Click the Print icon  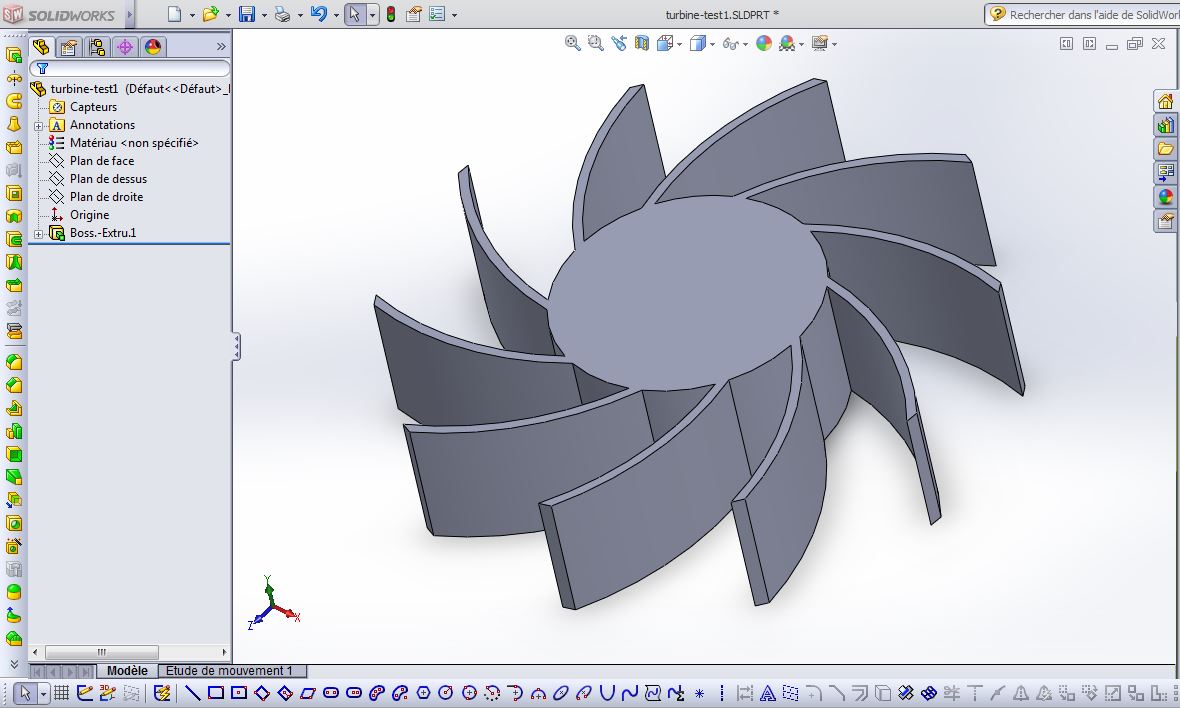click(282, 14)
